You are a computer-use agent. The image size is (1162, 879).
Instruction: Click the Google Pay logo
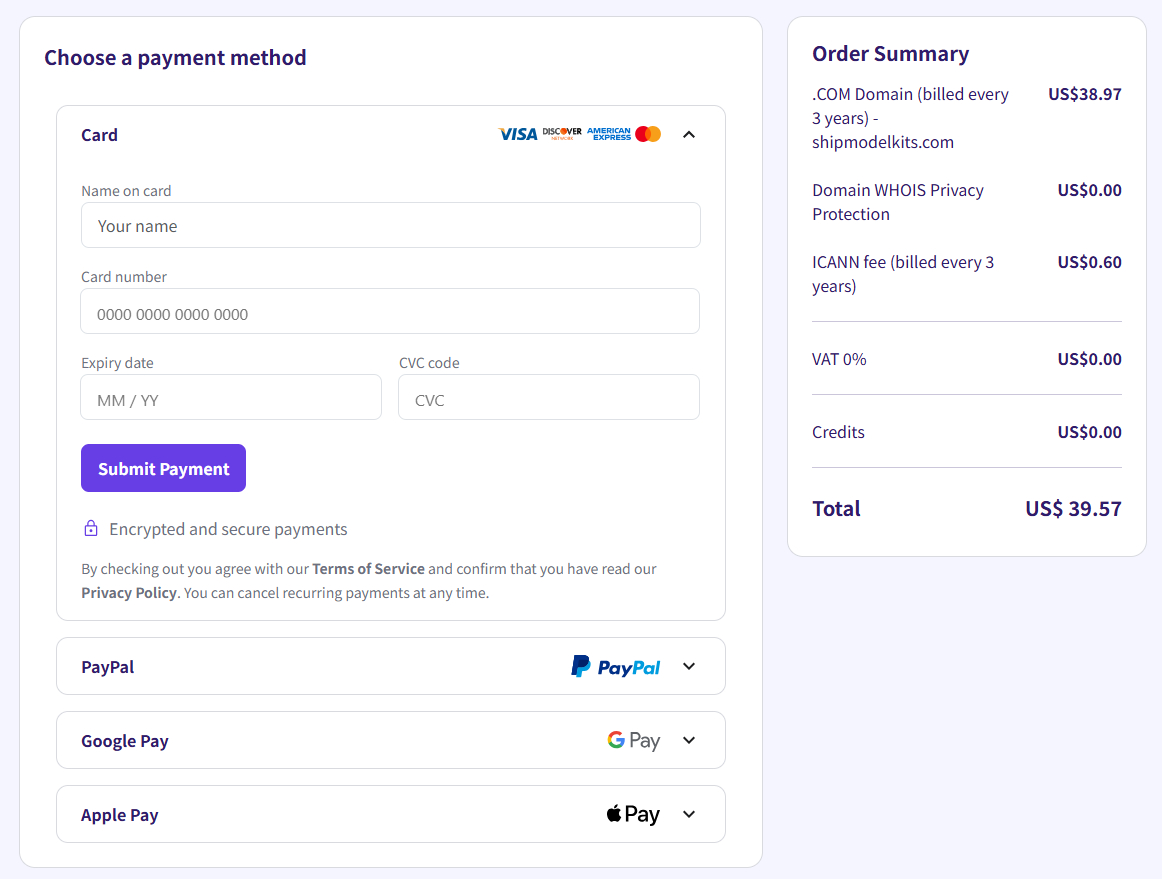[633, 741]
